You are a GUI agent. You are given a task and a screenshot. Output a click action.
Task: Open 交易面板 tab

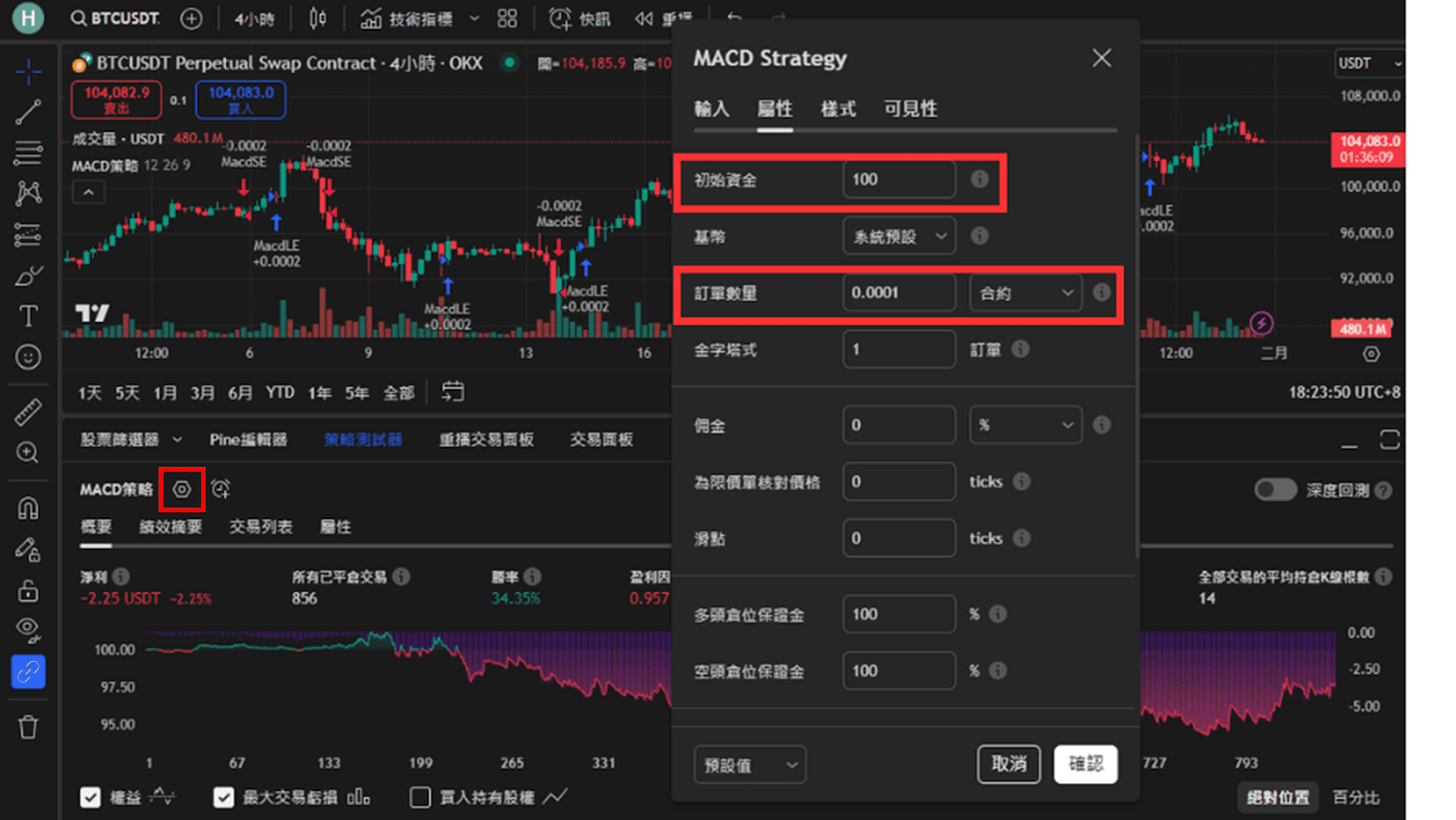602,440
